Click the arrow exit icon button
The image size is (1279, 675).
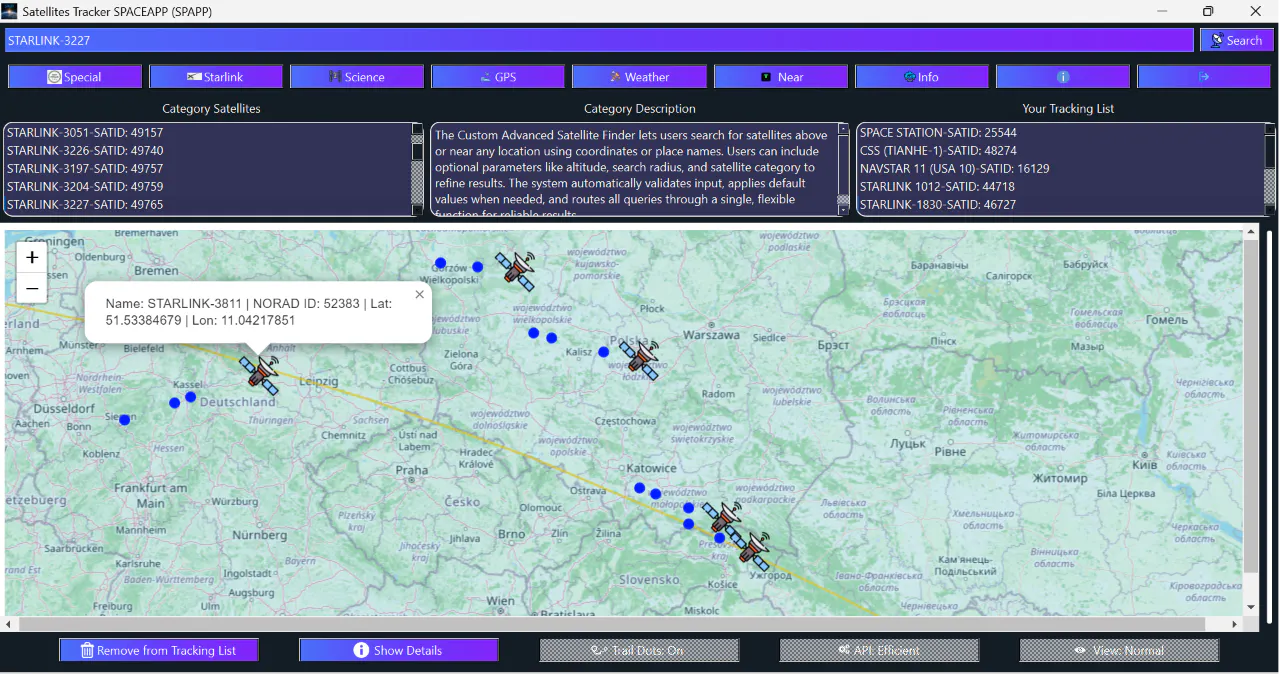pyautogui.click(x=1204, y=77)
